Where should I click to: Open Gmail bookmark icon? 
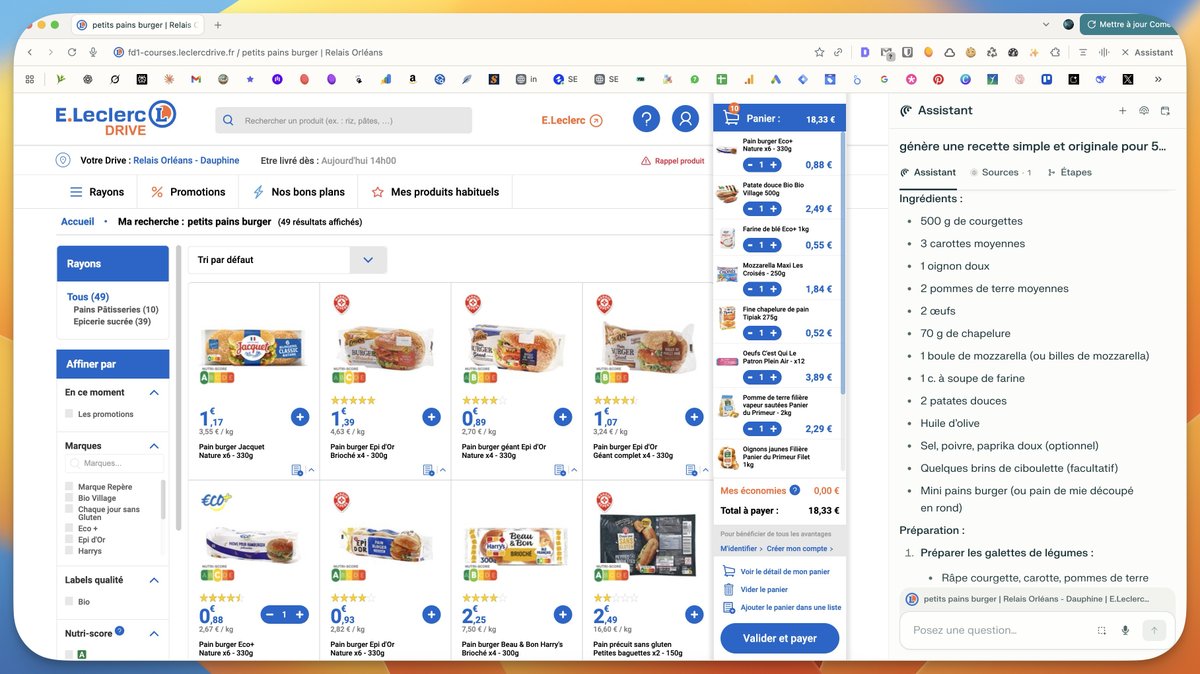196,79
